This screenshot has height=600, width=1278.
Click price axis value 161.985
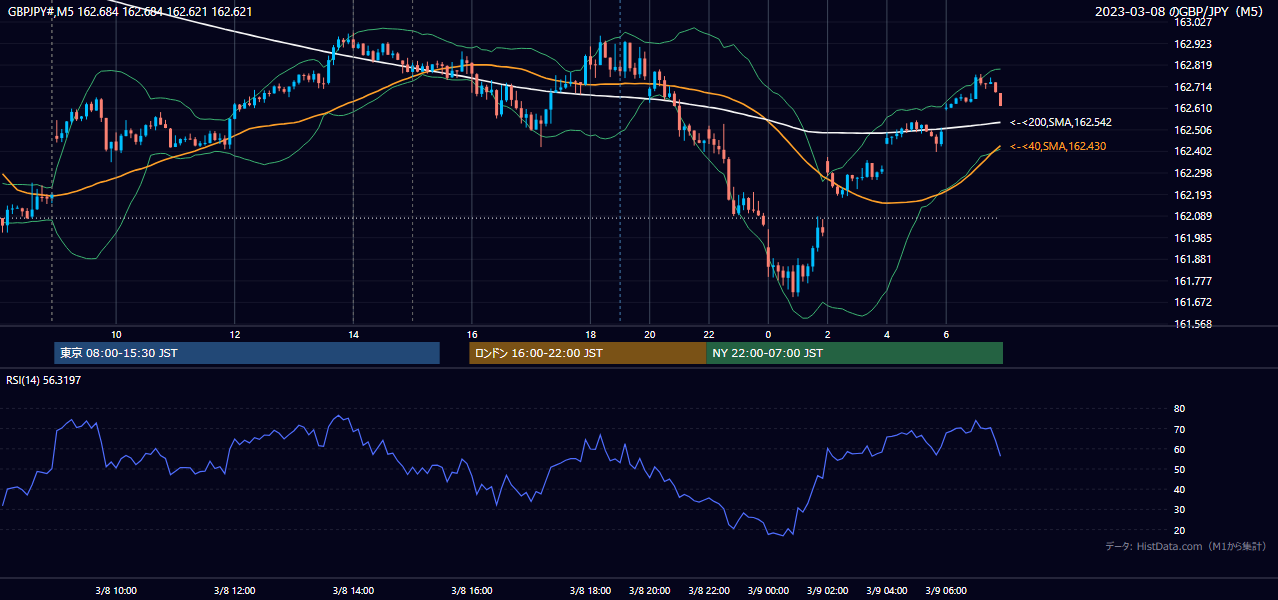point(1193,238)
